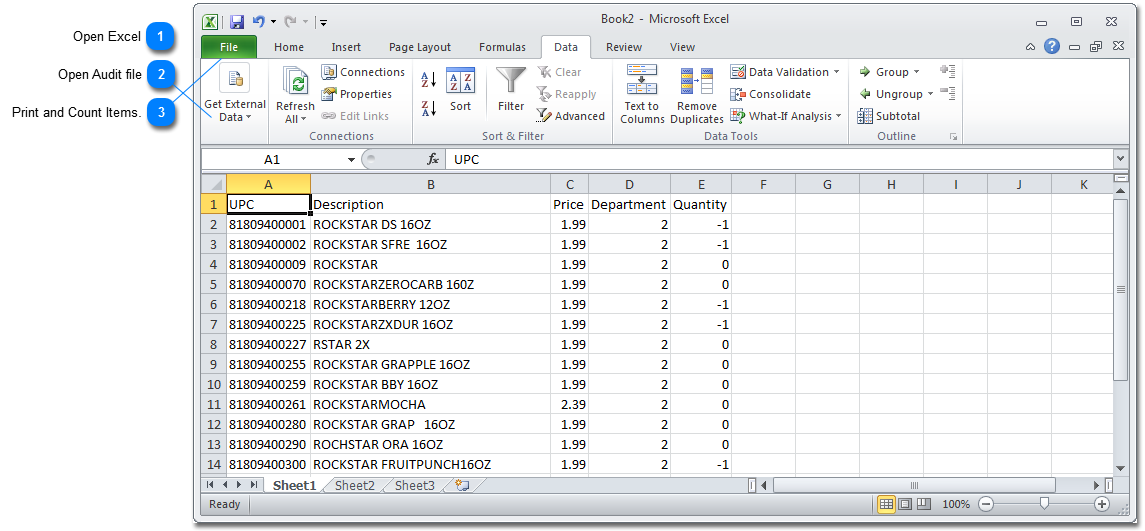Open Data Validation
Screen dimensions: 1145x531
[x=780, y=72]
